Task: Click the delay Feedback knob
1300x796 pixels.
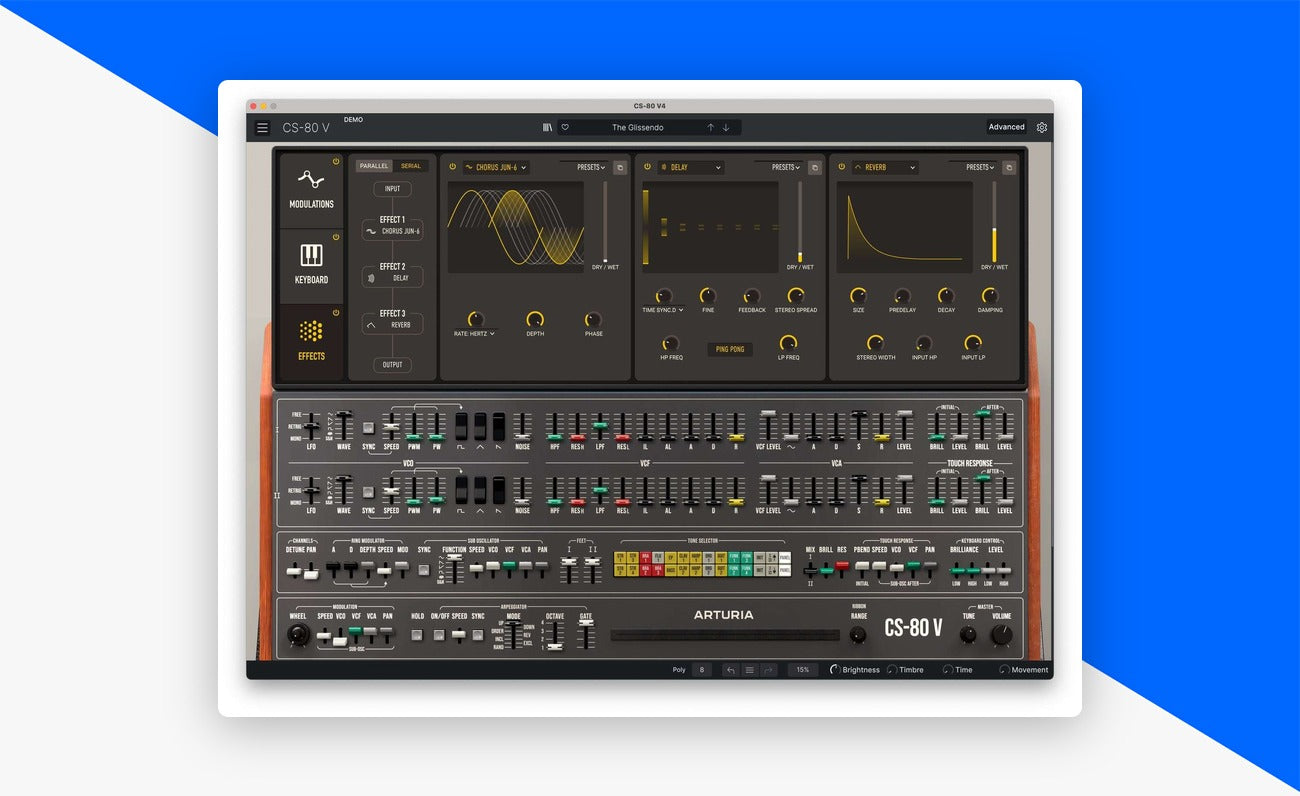Action: click(752, 296)
